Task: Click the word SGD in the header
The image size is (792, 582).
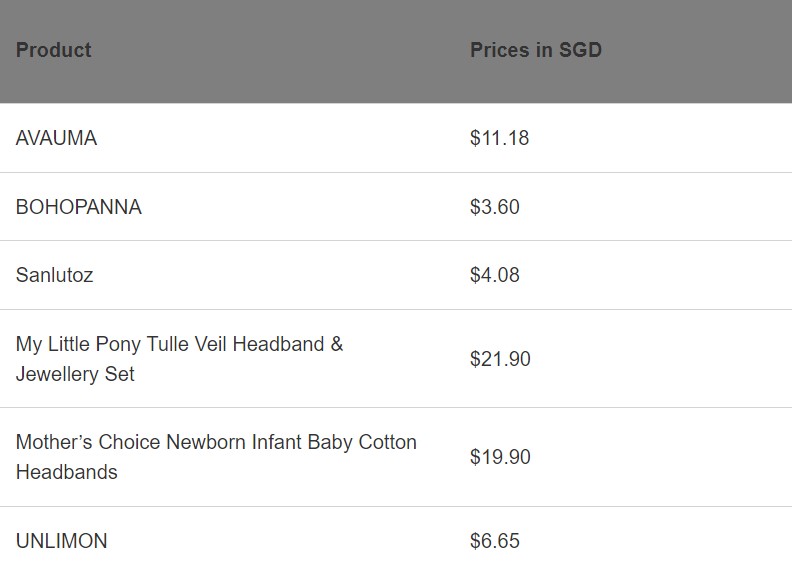Action: [x=581, y=50]
